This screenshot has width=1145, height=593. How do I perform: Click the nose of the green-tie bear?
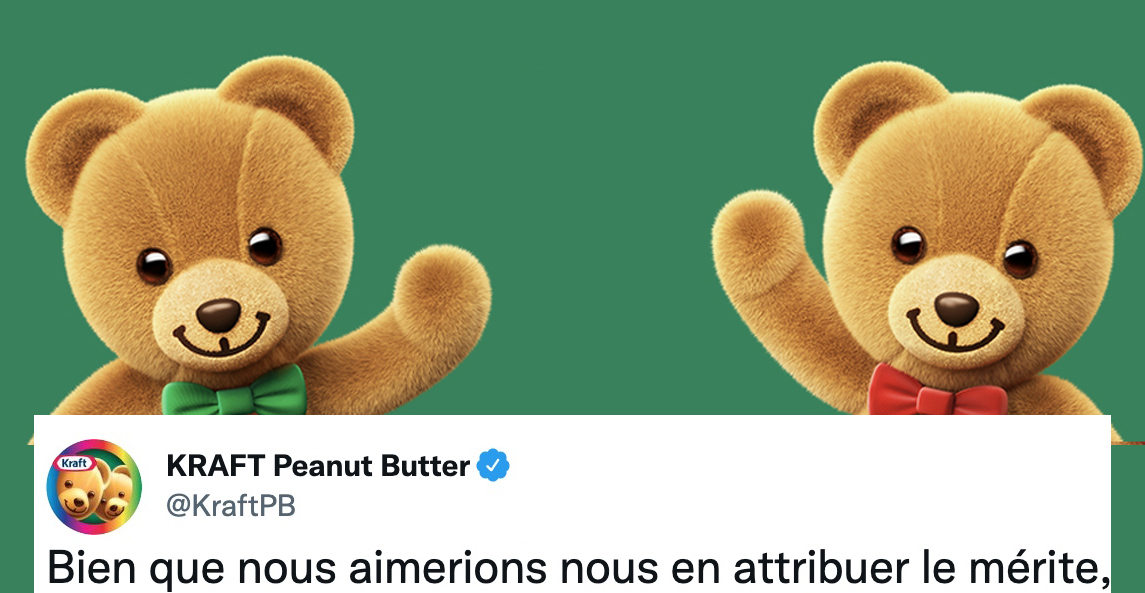218,314
